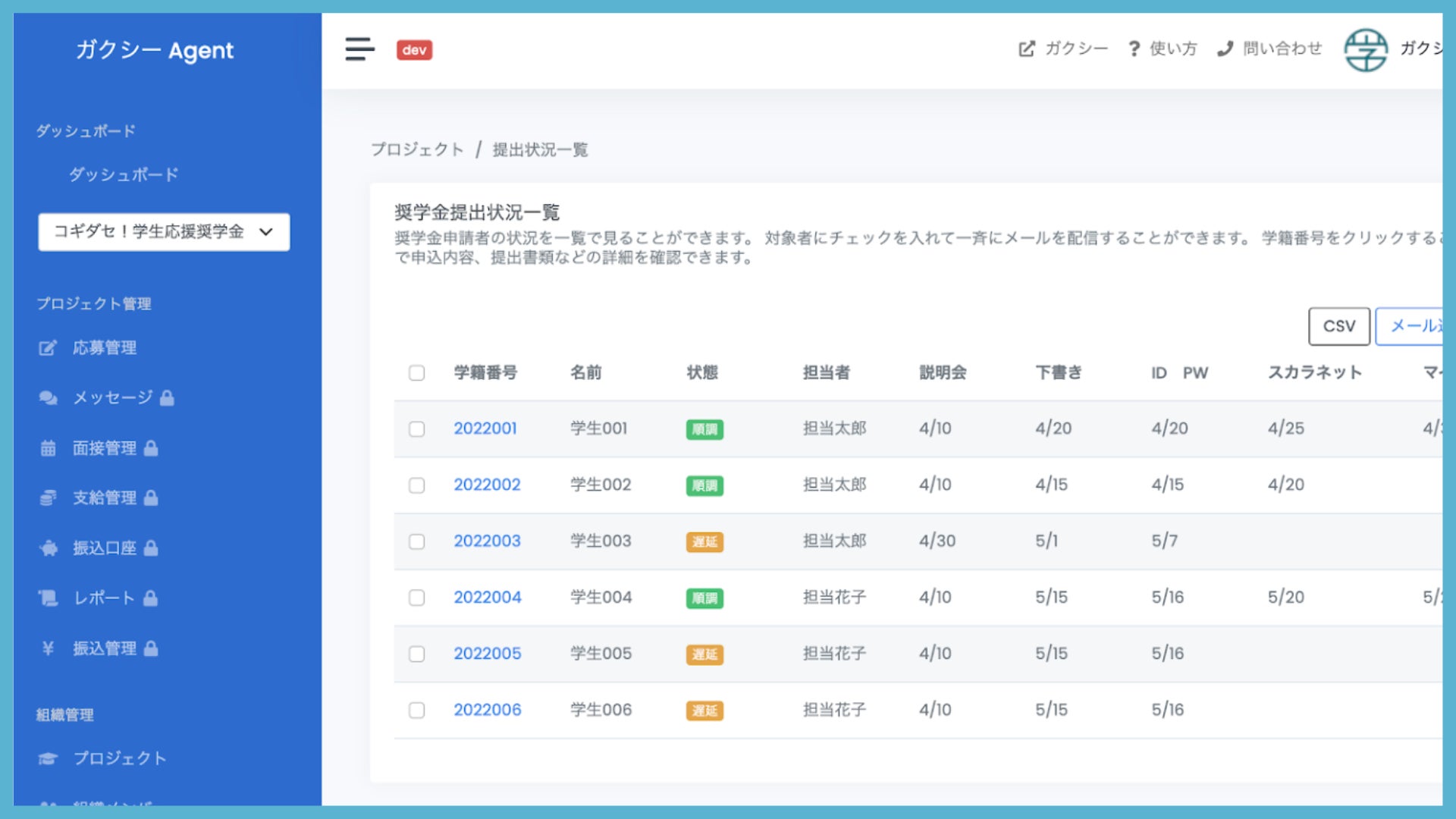The height and width of the screenshot is (819, 1456).
Task: Click the ガクシー circular logo avatar
Action: click(1366, 50)
